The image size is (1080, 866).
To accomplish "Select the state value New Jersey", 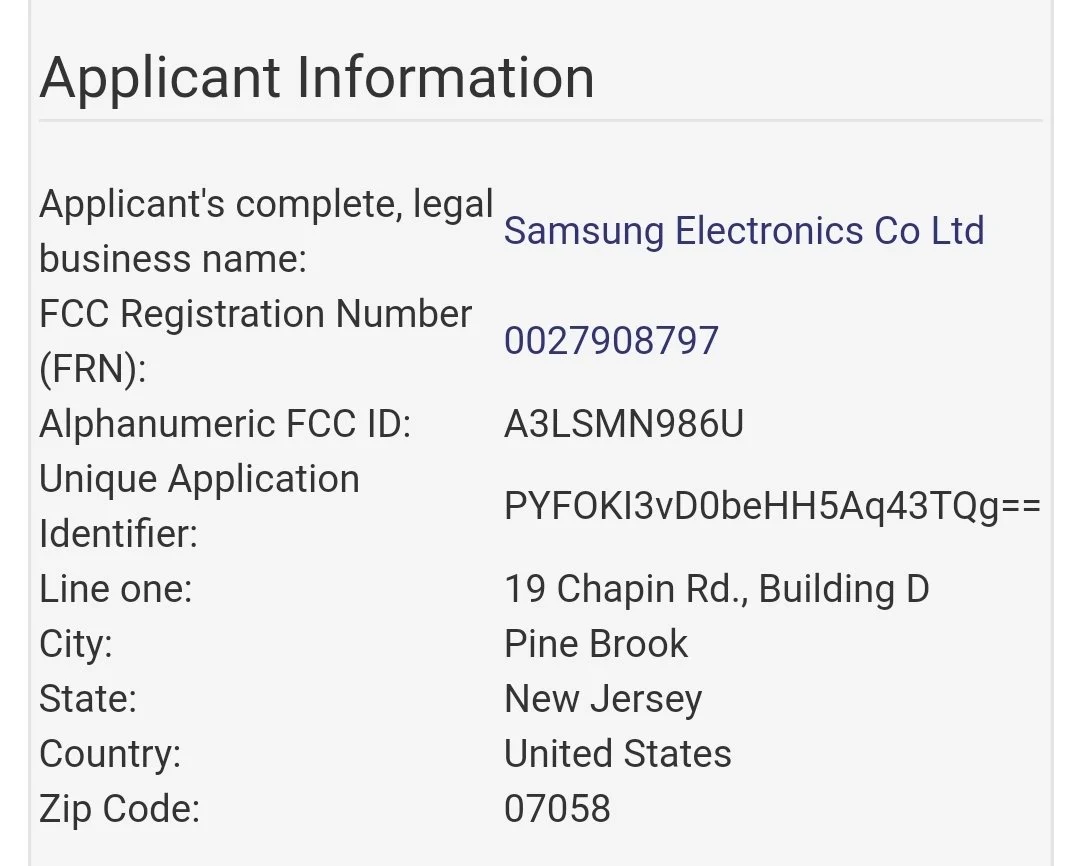I will click(603, 698).
